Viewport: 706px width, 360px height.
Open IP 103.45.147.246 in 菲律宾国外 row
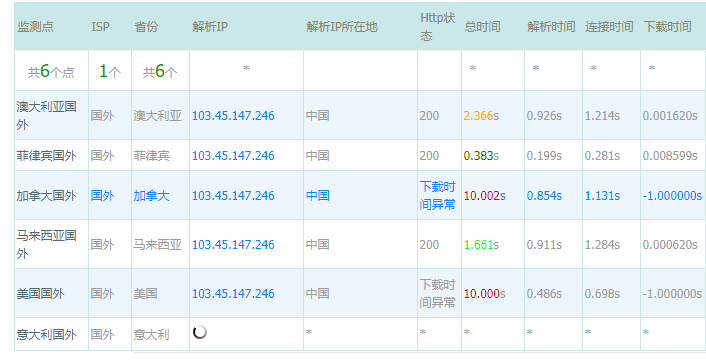(x=233, y=156)
